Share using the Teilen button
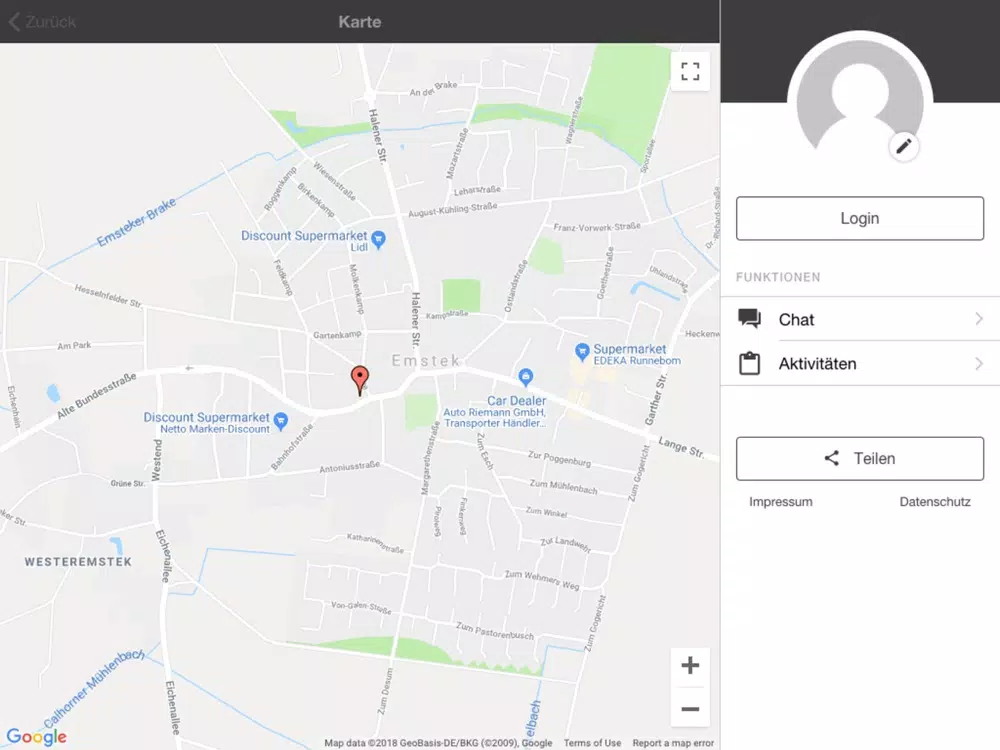This screenshot has height=750, width=1000. (860, 459)
